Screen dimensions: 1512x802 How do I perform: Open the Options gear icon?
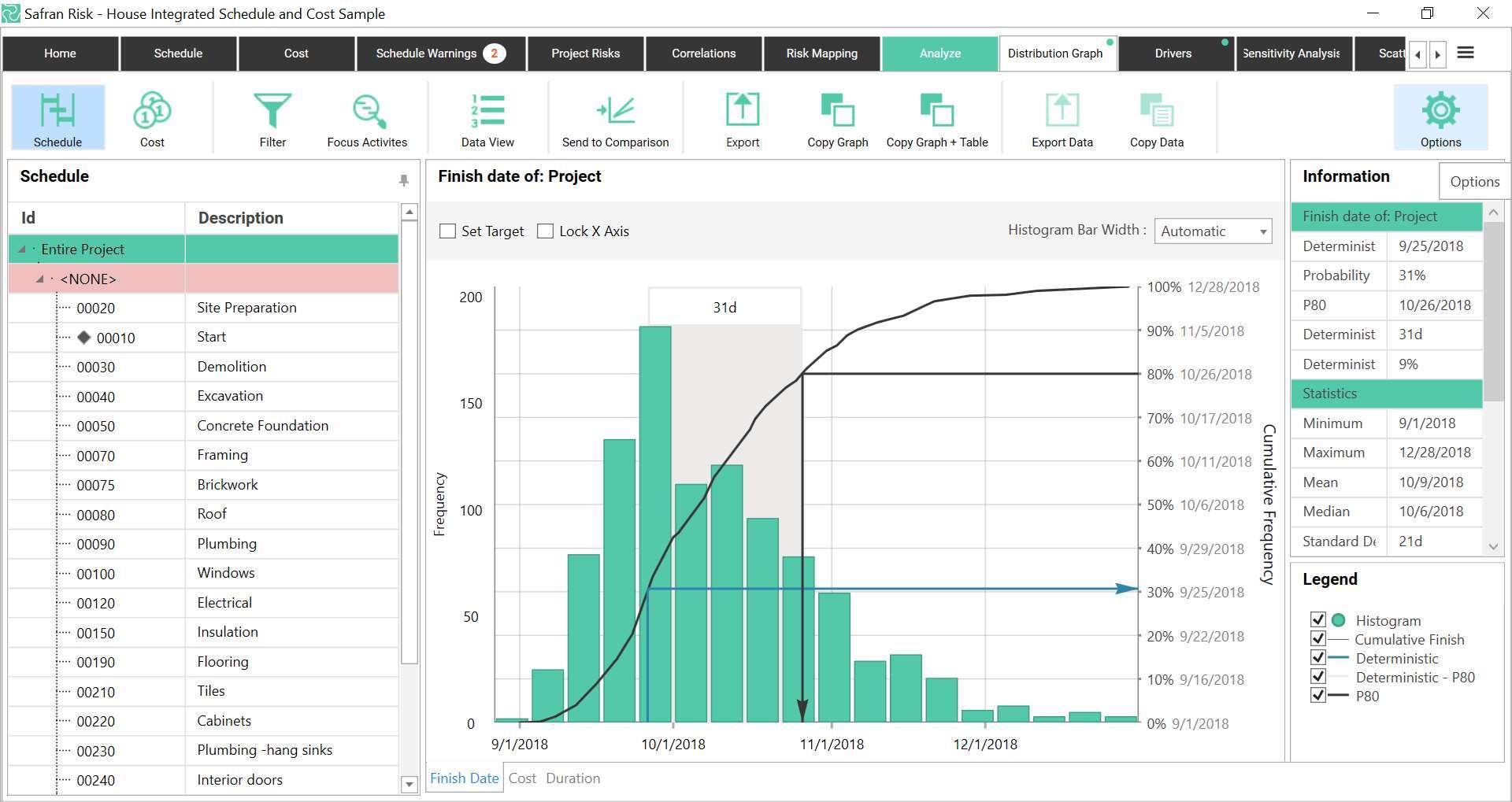(x=1440, y=116)
